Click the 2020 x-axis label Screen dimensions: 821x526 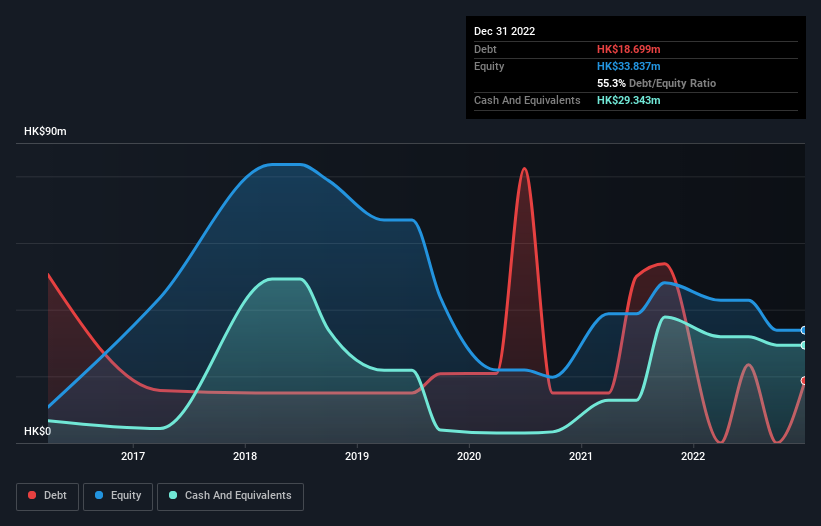(x=469, y=456)
